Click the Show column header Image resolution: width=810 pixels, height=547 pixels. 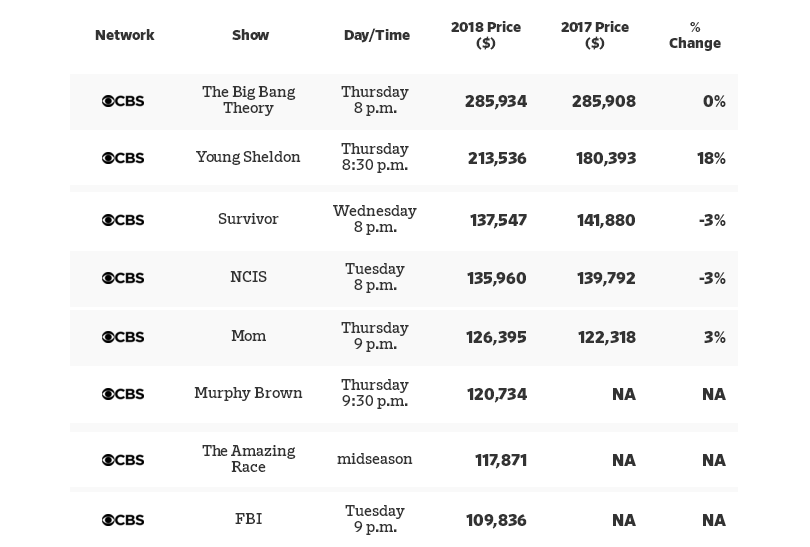click(250, 35)
